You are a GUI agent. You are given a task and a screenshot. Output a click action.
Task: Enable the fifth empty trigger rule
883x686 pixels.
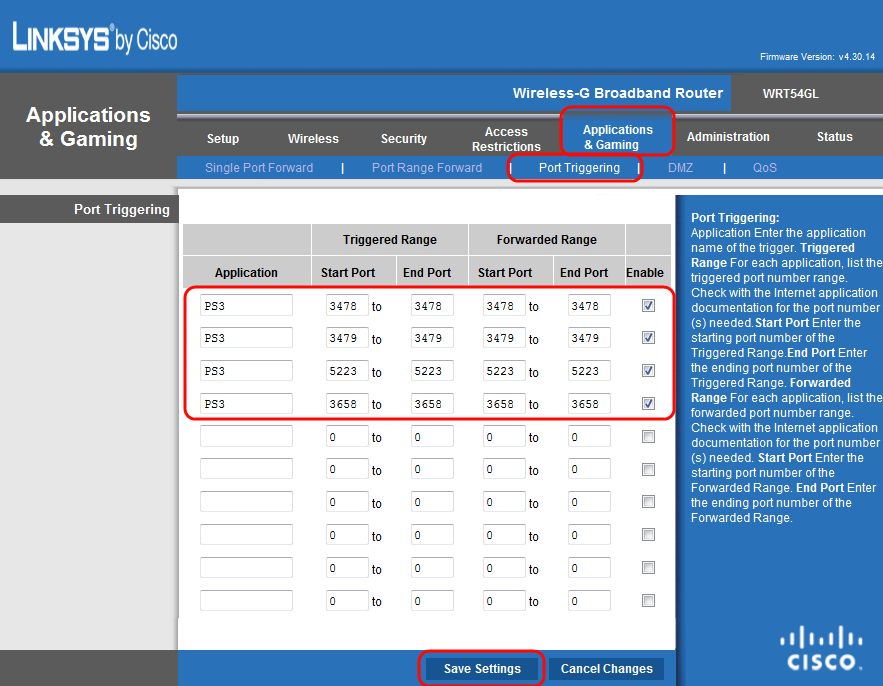click(x=648, y=436)
